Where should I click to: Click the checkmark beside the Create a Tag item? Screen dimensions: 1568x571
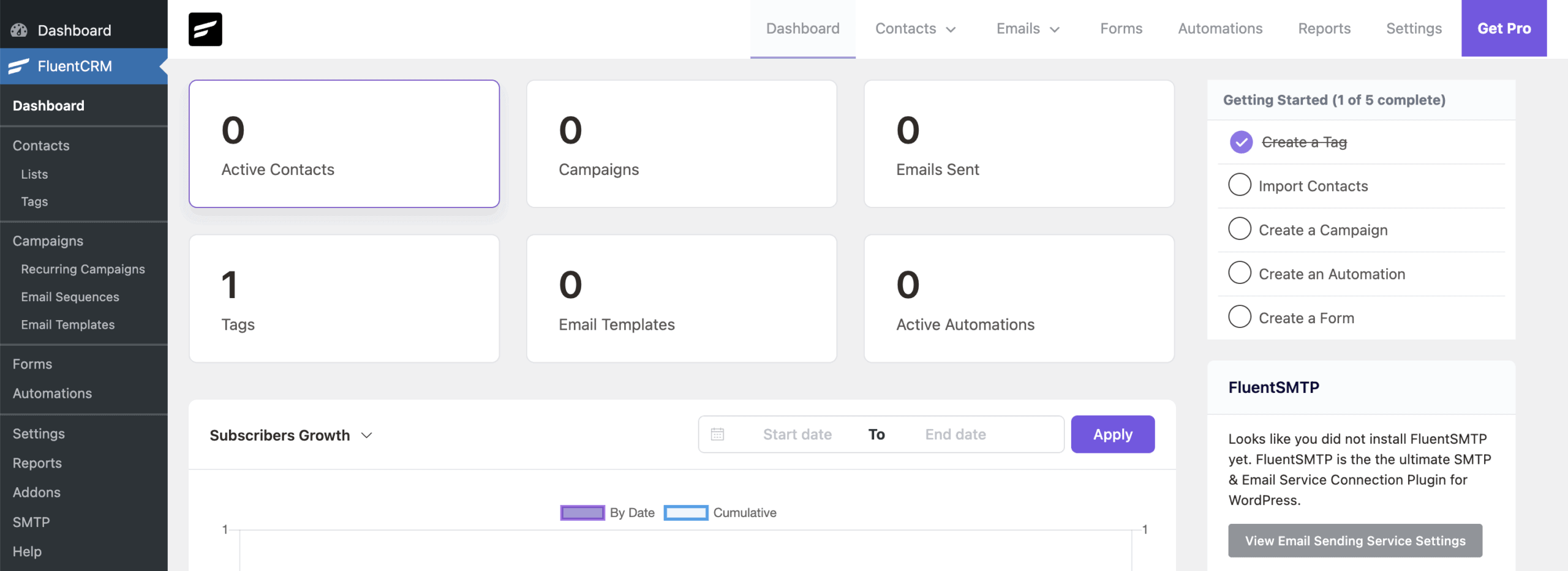pyautogui.click(x=1240, y=142)
